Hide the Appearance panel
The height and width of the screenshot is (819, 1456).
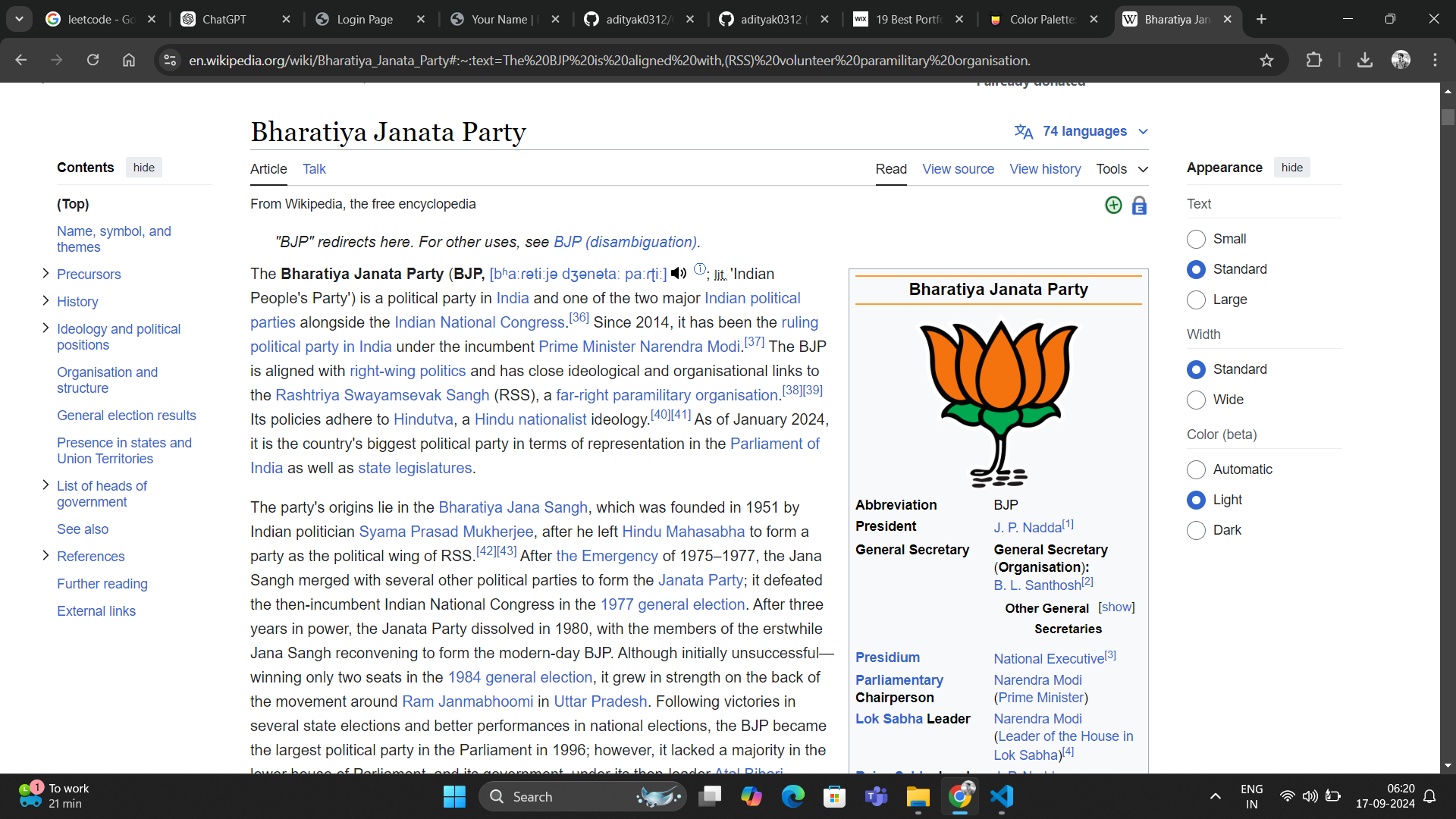click(1292, 168)
